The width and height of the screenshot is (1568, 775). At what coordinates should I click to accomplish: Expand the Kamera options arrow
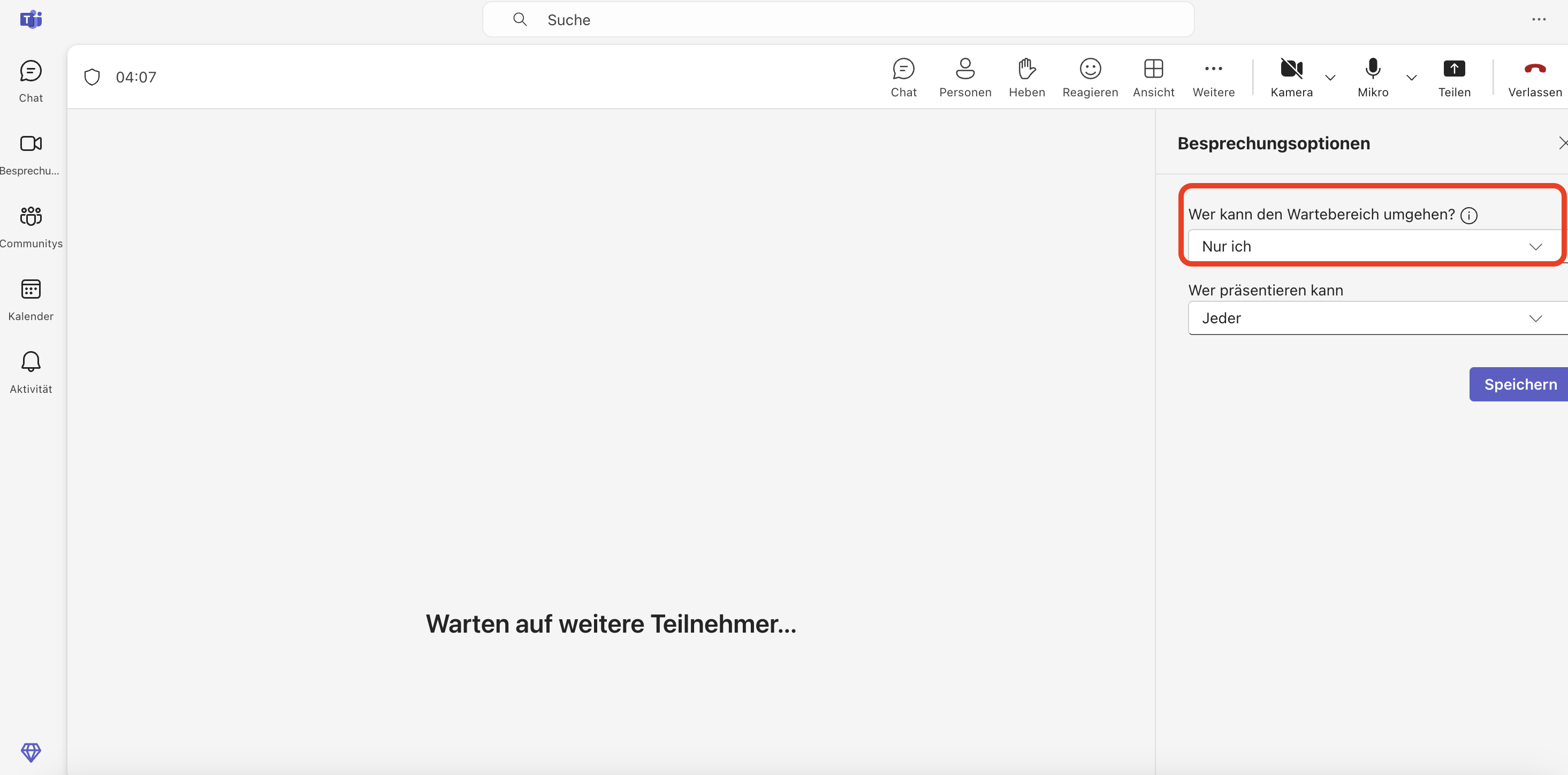coord(1330,77)
